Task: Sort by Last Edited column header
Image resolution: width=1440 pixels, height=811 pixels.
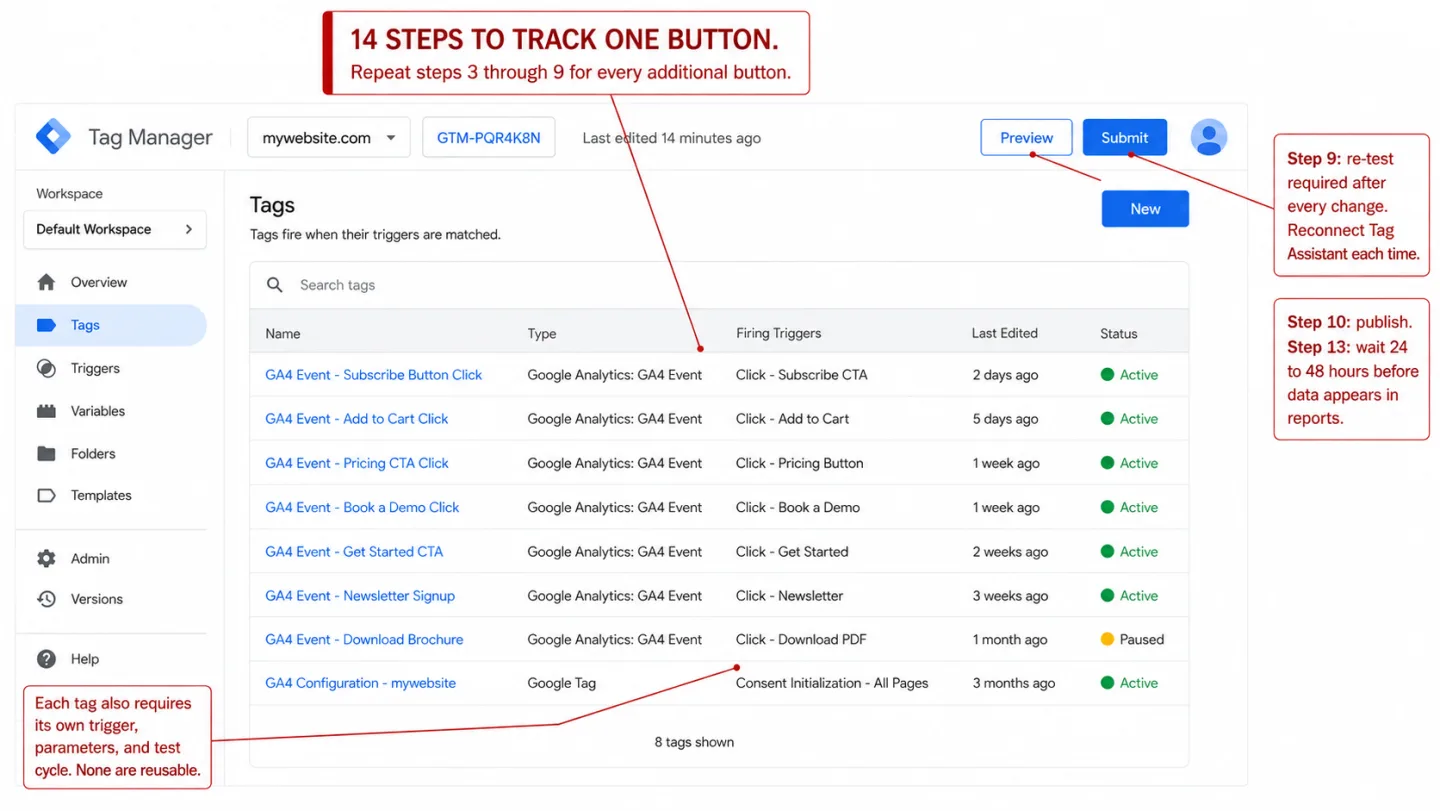Action: click(x=1005, y=333)
